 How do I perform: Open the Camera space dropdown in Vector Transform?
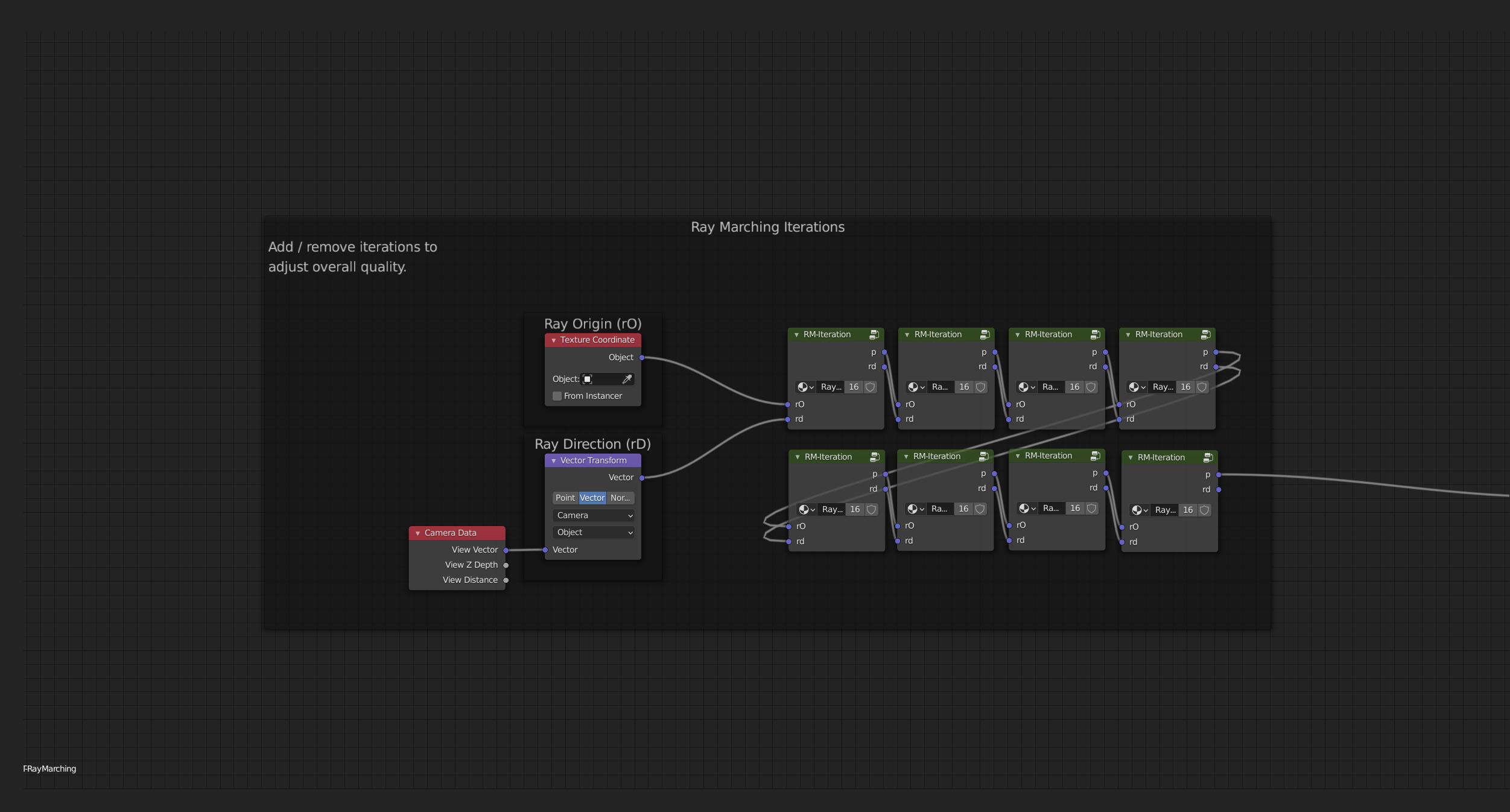593,515
